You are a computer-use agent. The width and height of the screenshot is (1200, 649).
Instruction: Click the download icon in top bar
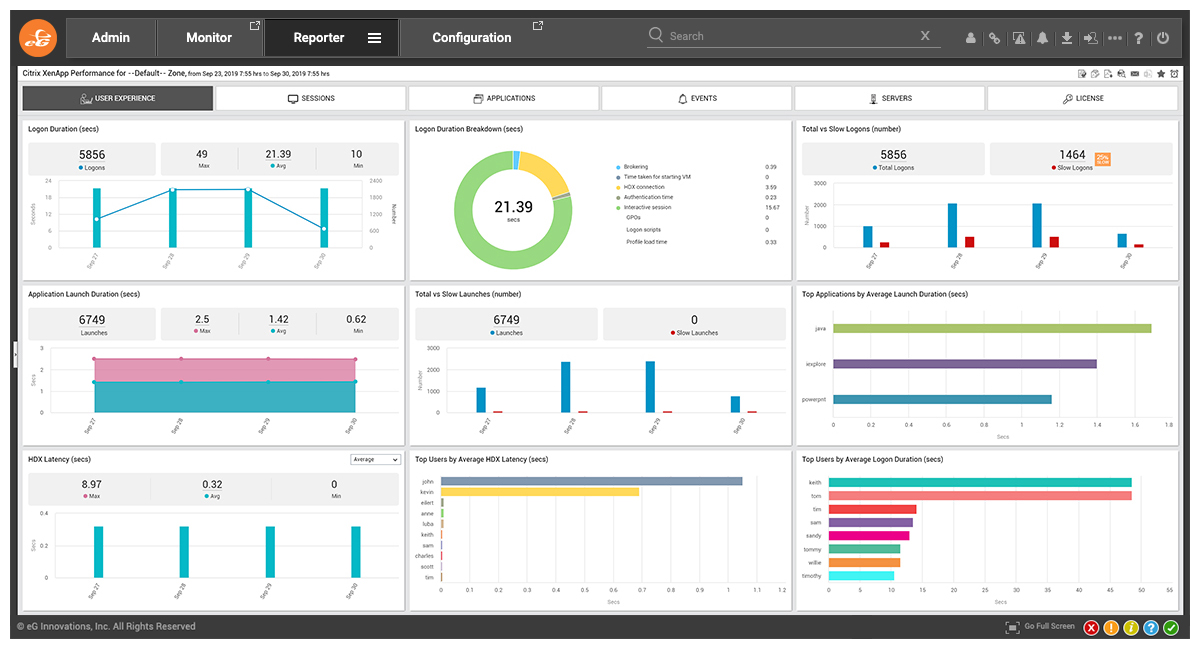point(1067,38)
